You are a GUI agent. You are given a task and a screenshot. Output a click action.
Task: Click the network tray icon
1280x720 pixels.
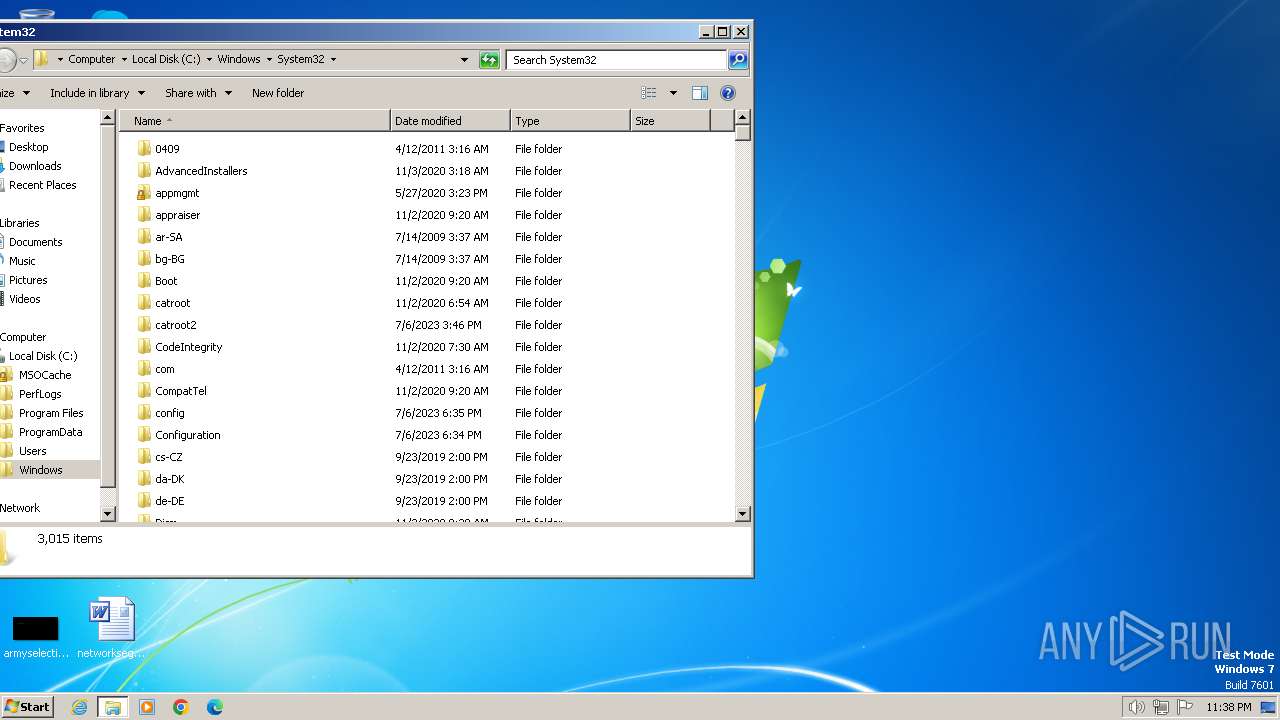[1161, 707]
